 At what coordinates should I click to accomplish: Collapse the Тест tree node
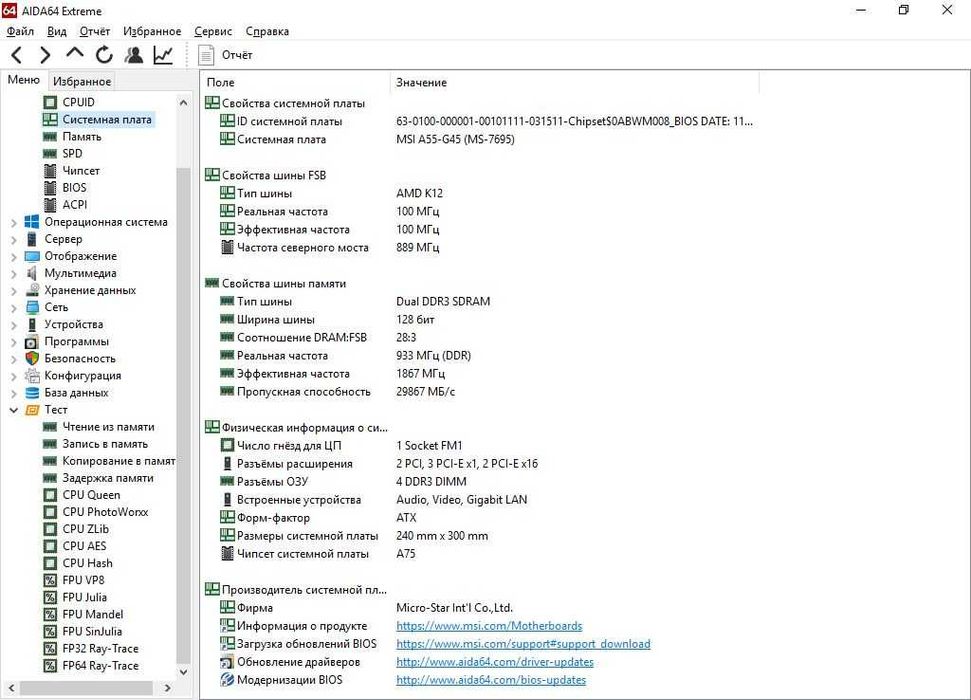[14, 410]
